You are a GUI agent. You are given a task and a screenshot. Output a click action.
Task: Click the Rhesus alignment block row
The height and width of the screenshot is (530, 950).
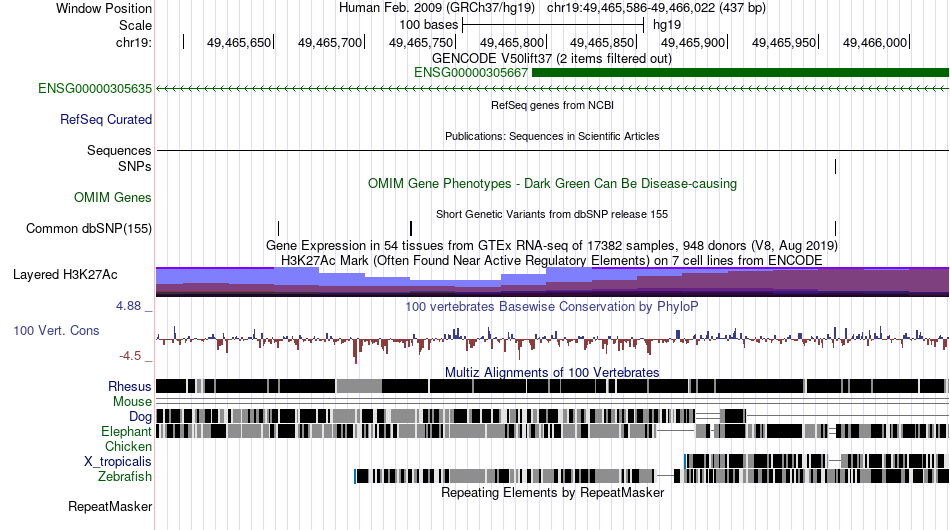pos(553,386)
